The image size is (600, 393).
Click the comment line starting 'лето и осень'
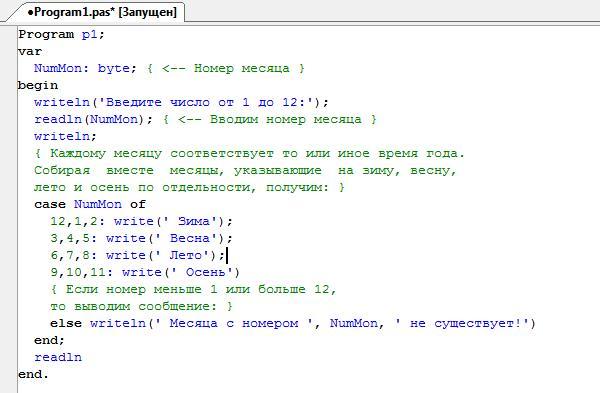coord(189,188)
